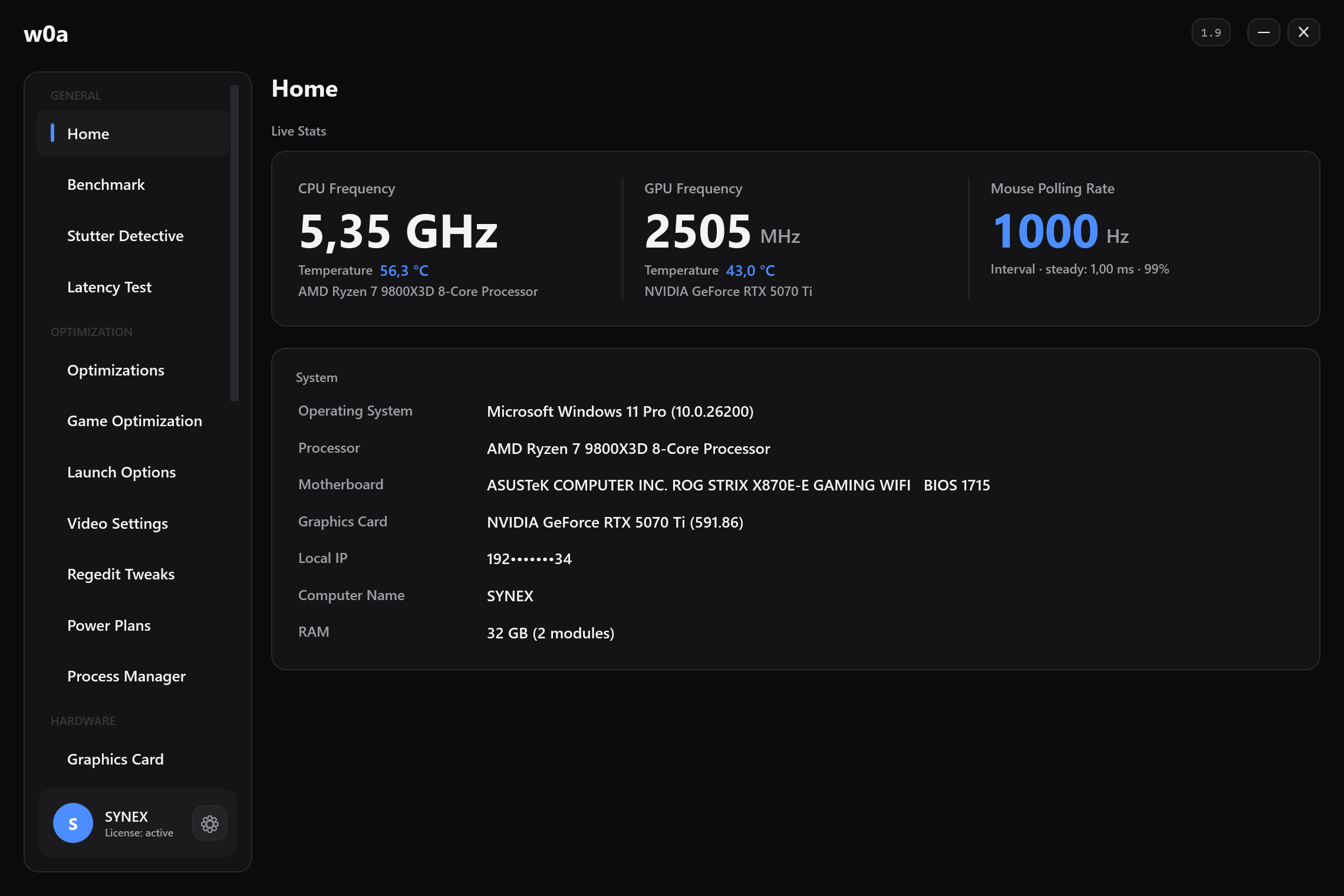The height and width of the screenshot is (896, 1344).
Task: Click the blue S avatar circle
Action: [x=73, y=823]
